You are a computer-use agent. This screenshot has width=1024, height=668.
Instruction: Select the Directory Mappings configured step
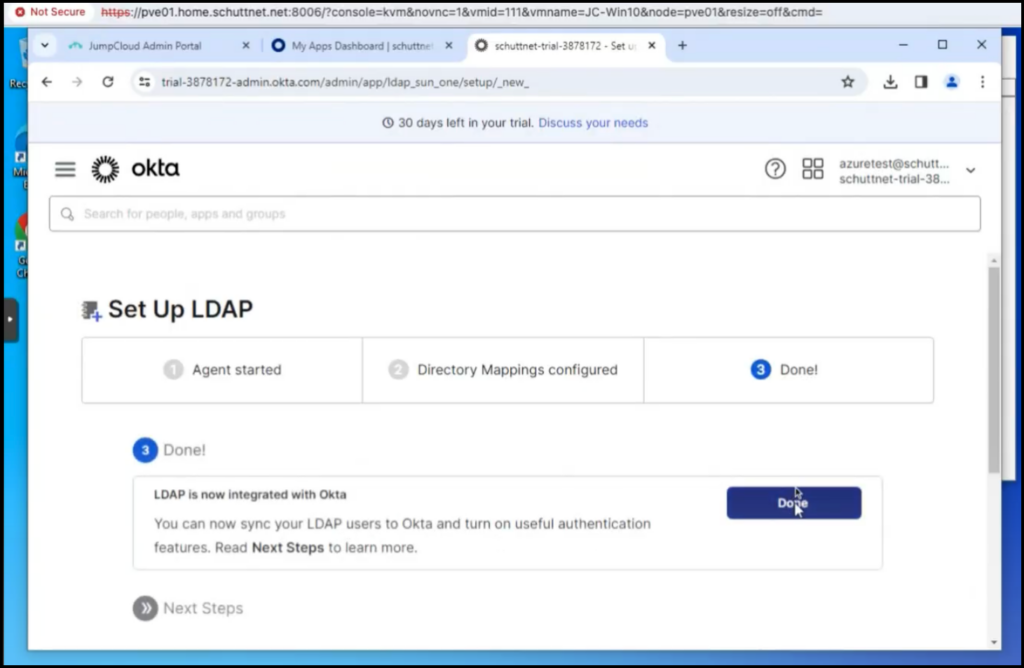503,370
